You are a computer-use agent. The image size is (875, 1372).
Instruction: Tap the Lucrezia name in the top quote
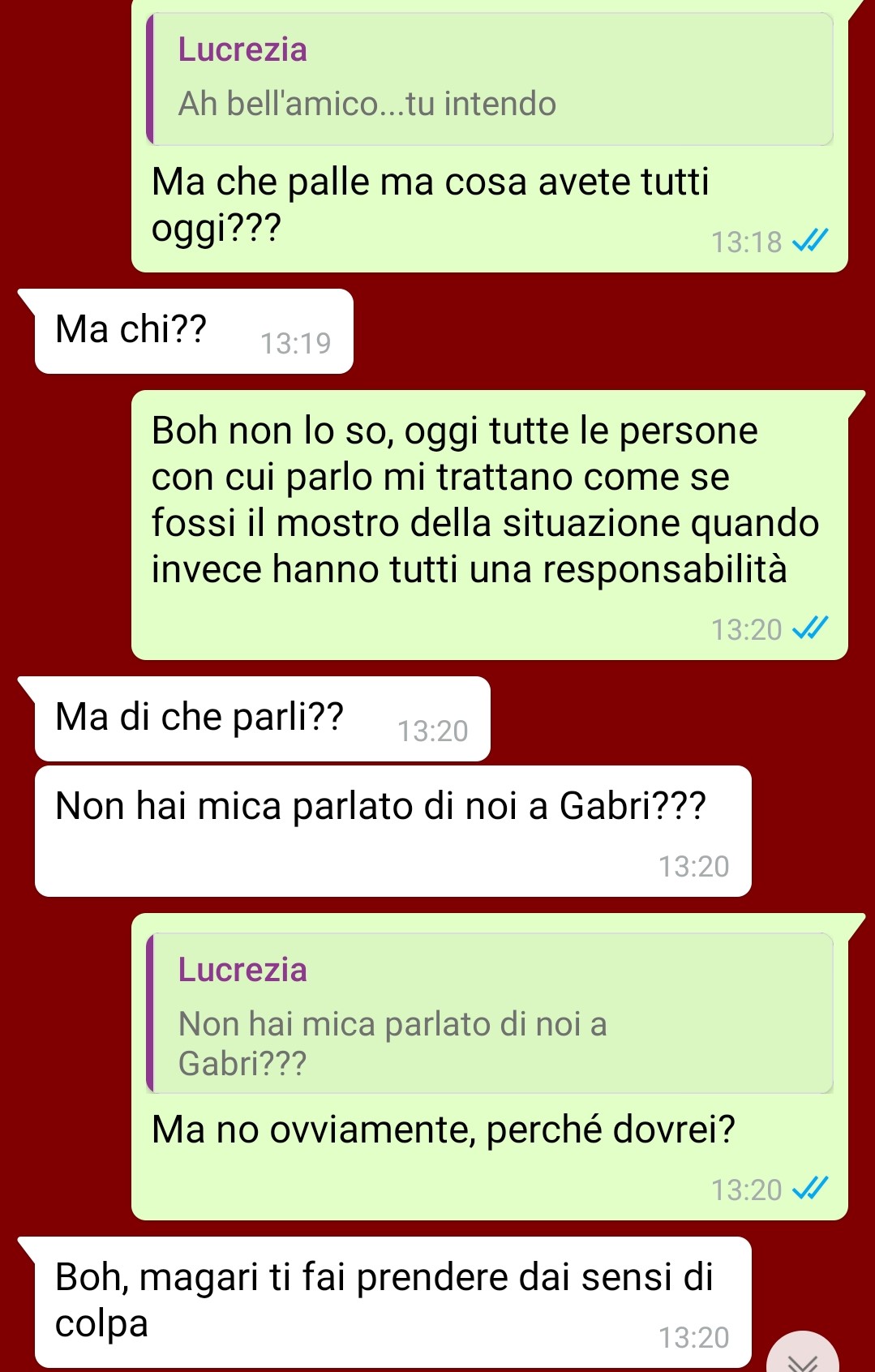pos(242,49)
